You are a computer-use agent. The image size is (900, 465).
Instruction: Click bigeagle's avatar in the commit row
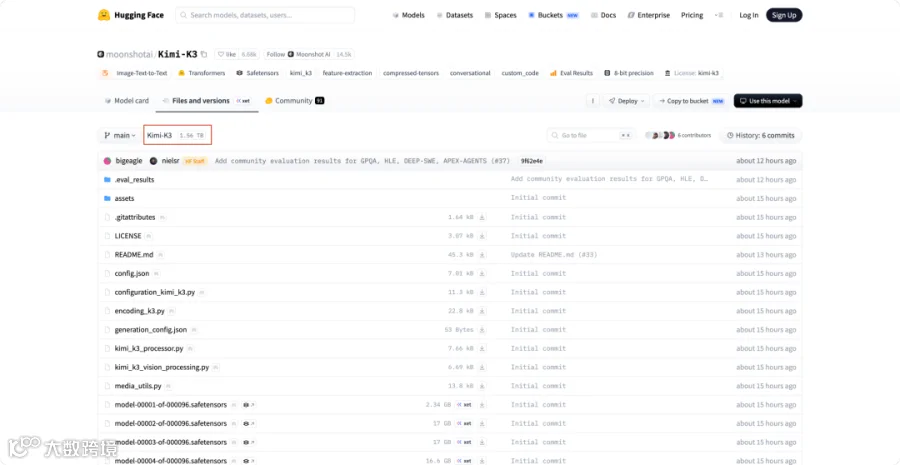coord(107,161)
